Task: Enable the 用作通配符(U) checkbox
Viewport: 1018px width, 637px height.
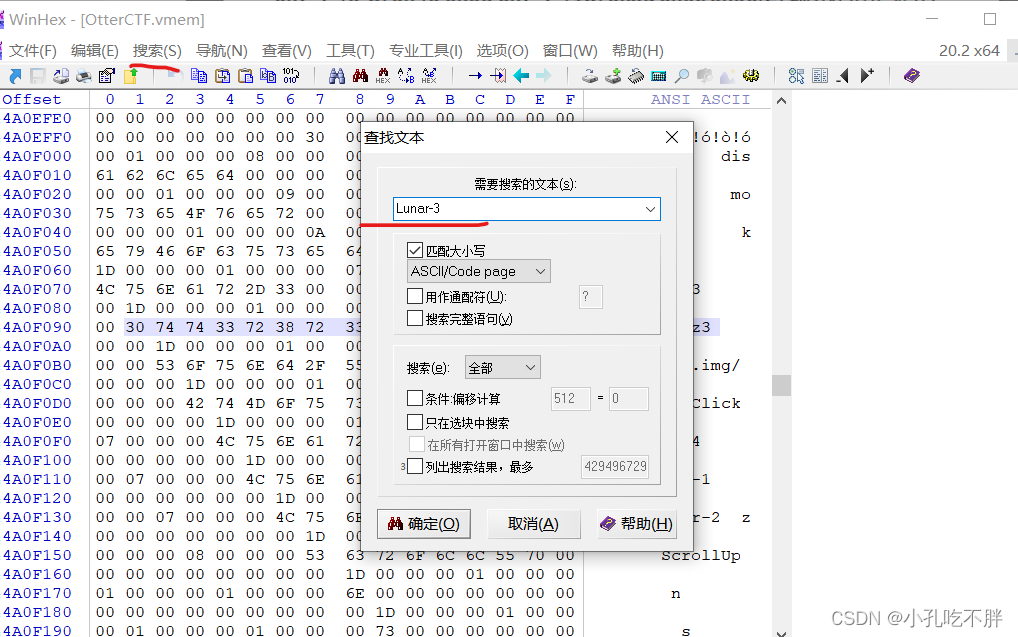Action: (x=415, y=296)
